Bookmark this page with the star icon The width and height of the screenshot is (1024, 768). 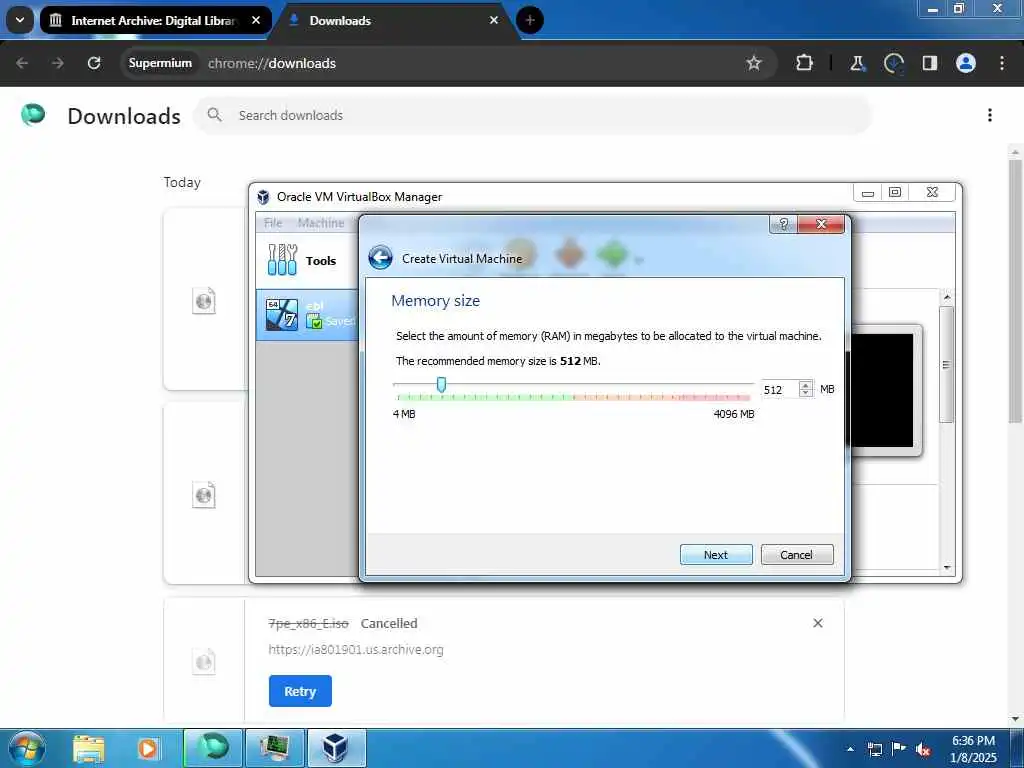click(754, 63)
